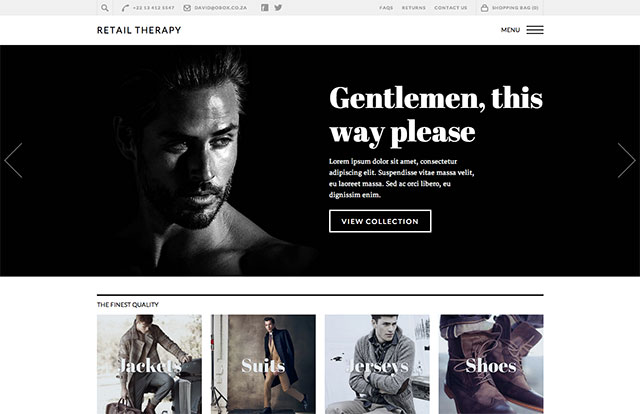Open the Facebook social icon
The image size is (640, 414).
[x=265, y=7]
